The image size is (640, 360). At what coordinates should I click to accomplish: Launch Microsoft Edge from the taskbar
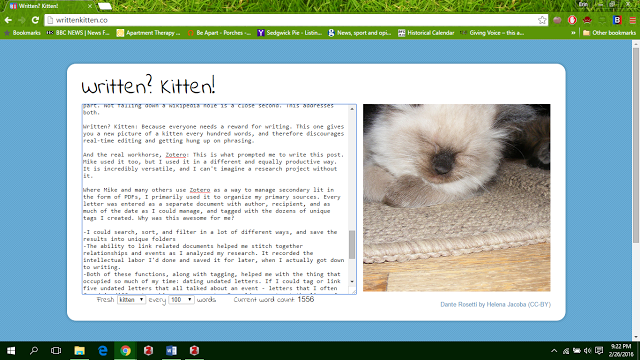(102, 350)
